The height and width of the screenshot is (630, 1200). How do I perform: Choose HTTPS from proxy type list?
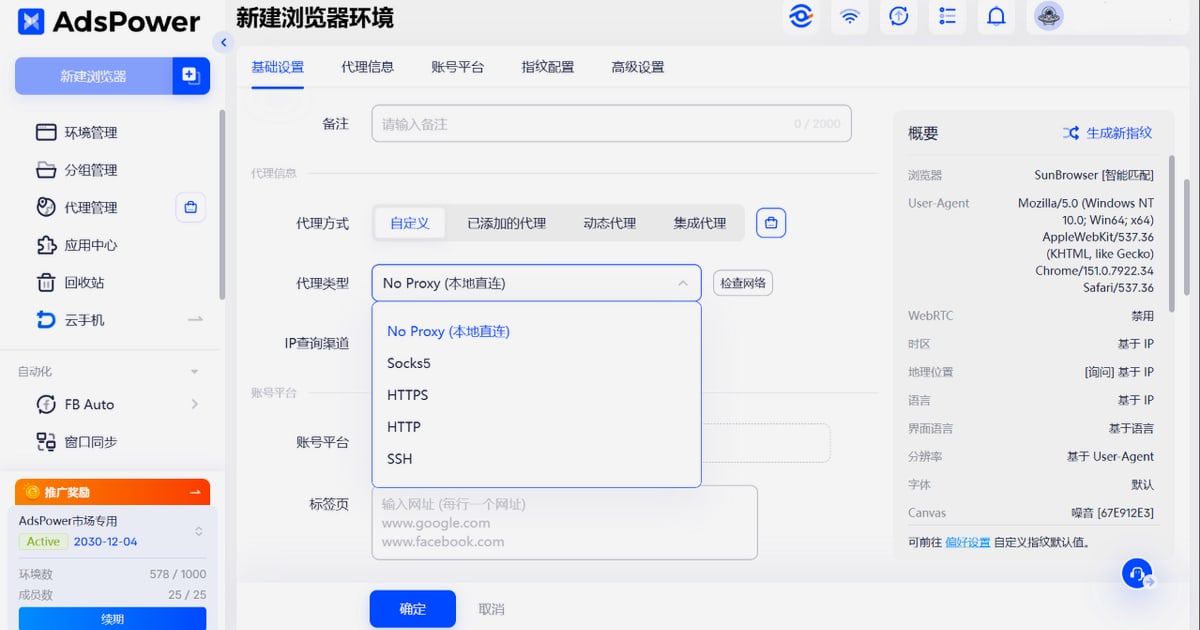tap(536, 395)
